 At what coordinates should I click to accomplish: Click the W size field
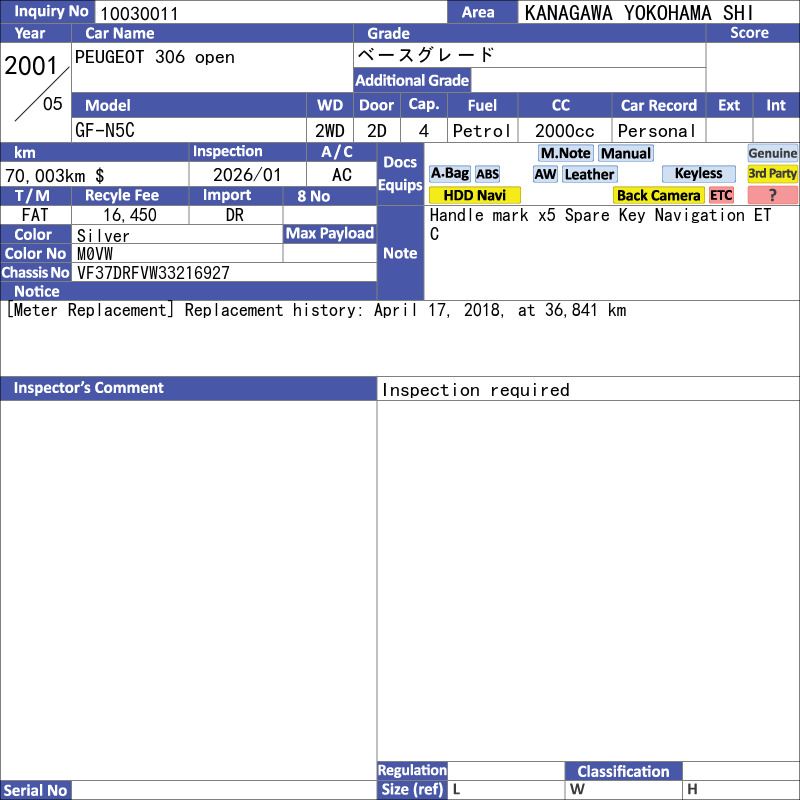[x=623, y=790]
